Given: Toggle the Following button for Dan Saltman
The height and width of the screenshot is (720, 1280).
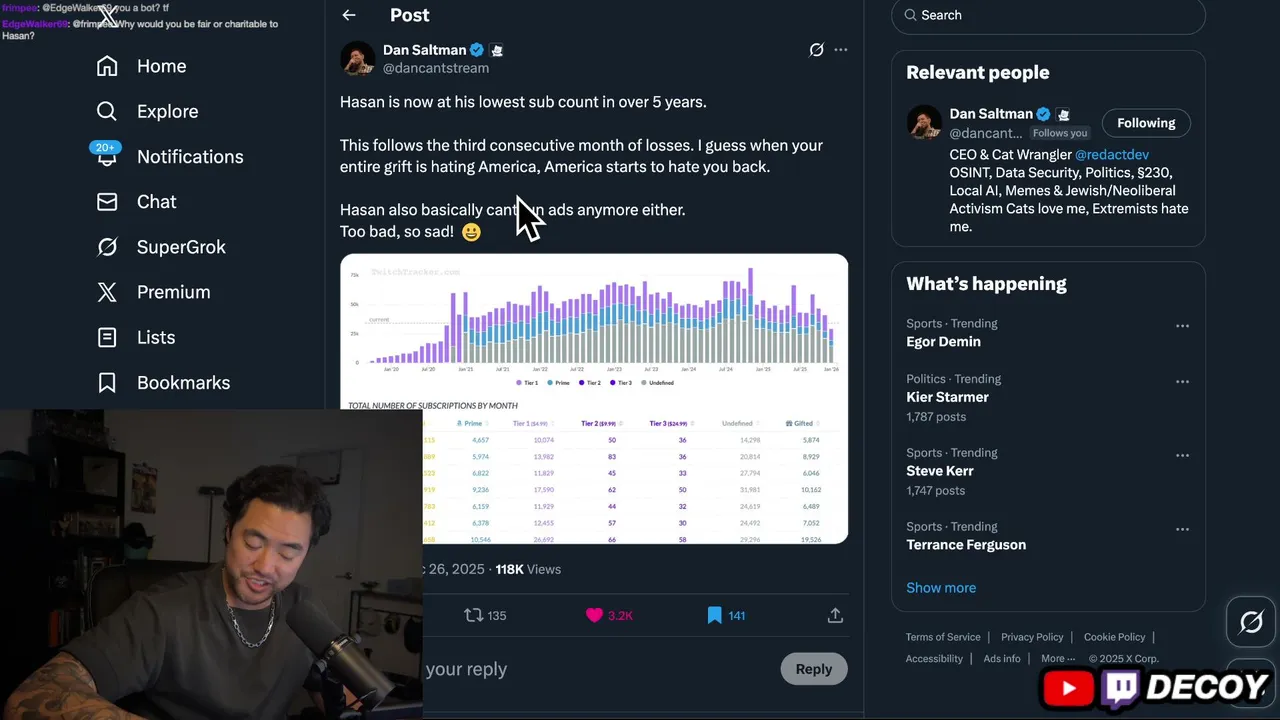Looking at the screenshot, I should pyautogui.click(x=1146, y=123).
